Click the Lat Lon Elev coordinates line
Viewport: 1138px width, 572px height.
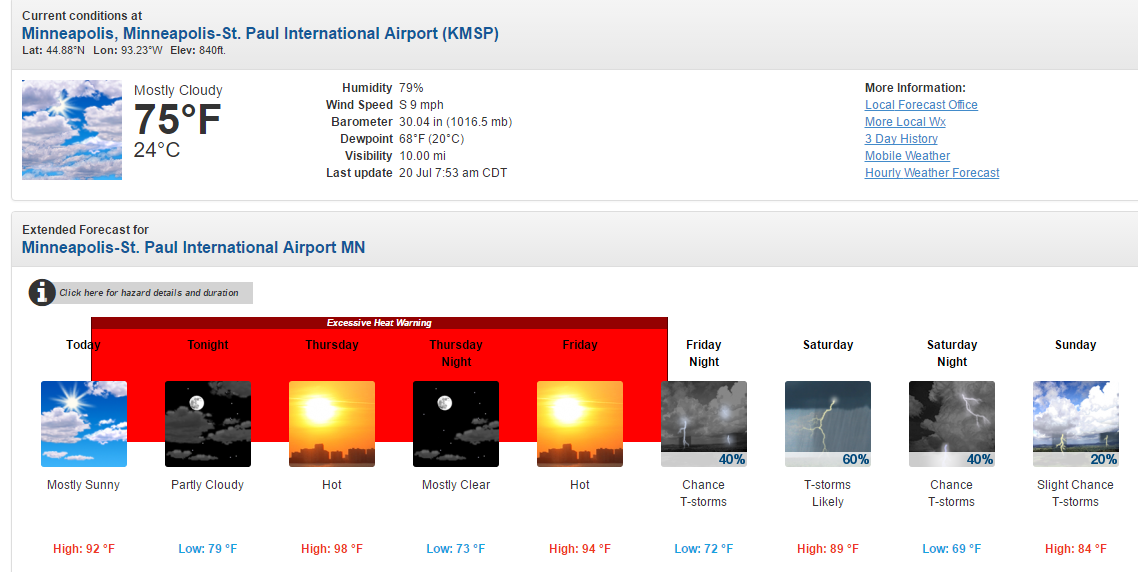click(123, 50)
